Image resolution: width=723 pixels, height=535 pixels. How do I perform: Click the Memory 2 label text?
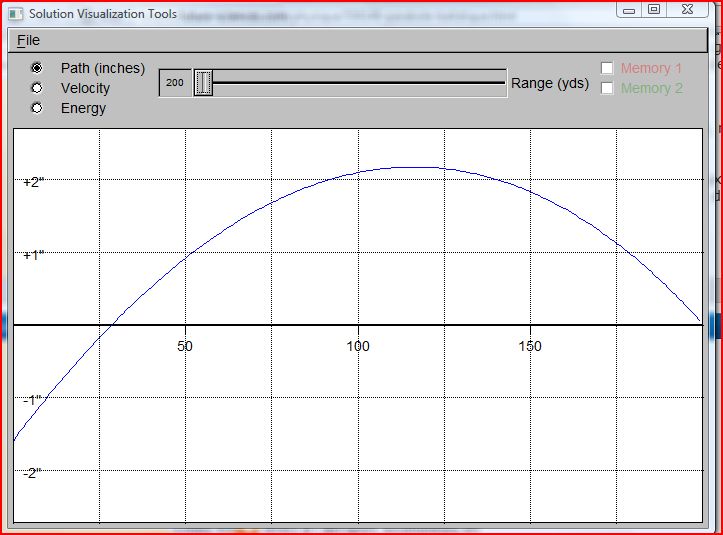(652, 88)
